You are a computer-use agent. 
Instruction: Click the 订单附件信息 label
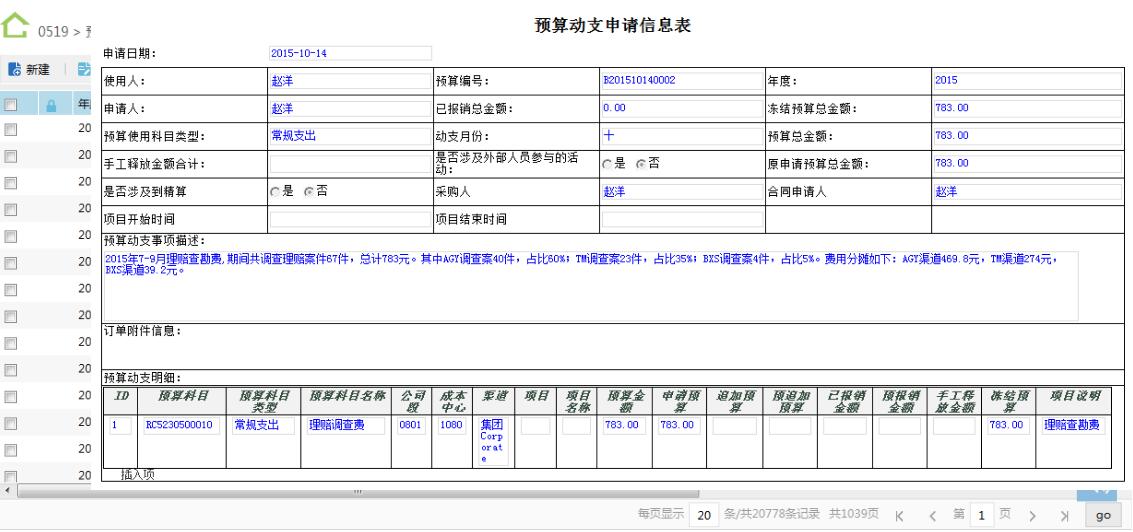point(142,332)
